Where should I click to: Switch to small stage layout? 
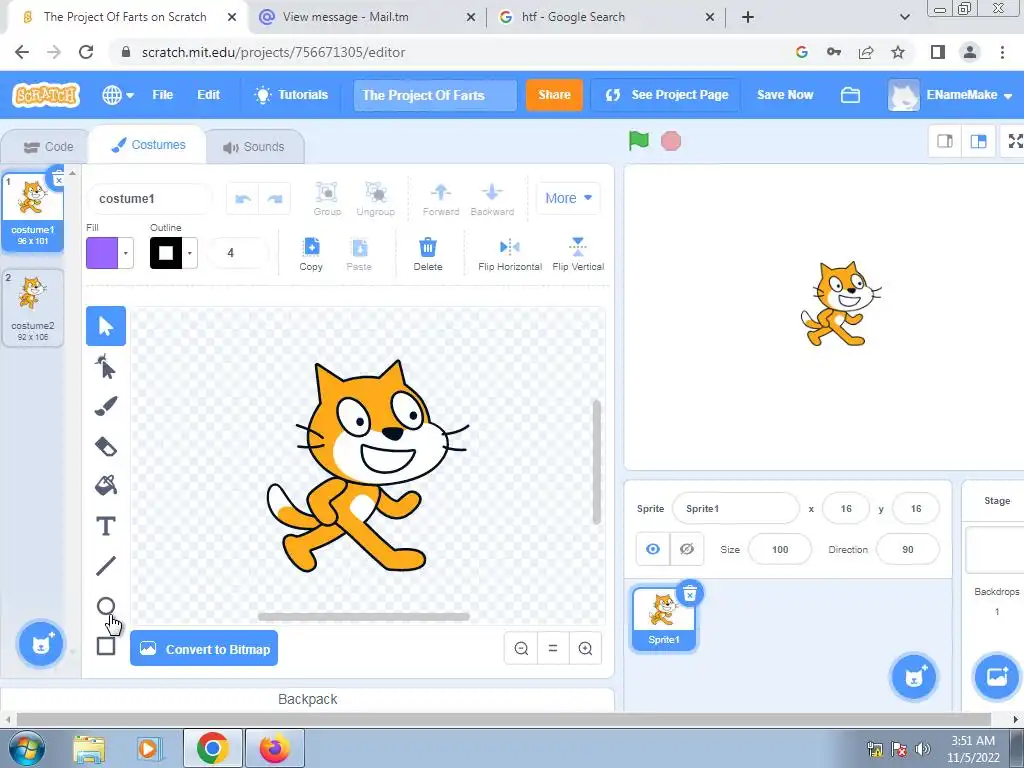[x=945, y=141]
